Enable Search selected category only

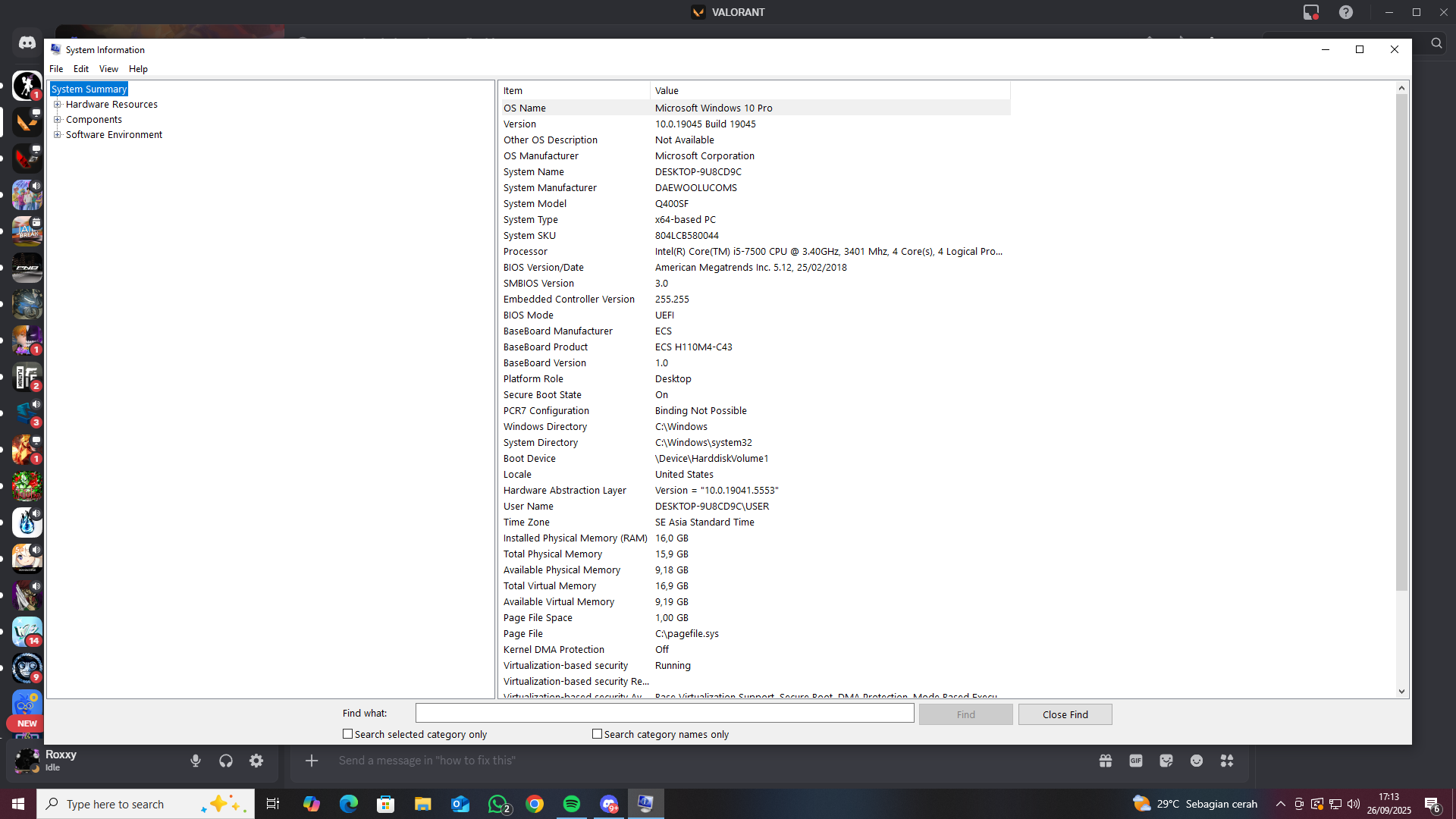(348, 734)
